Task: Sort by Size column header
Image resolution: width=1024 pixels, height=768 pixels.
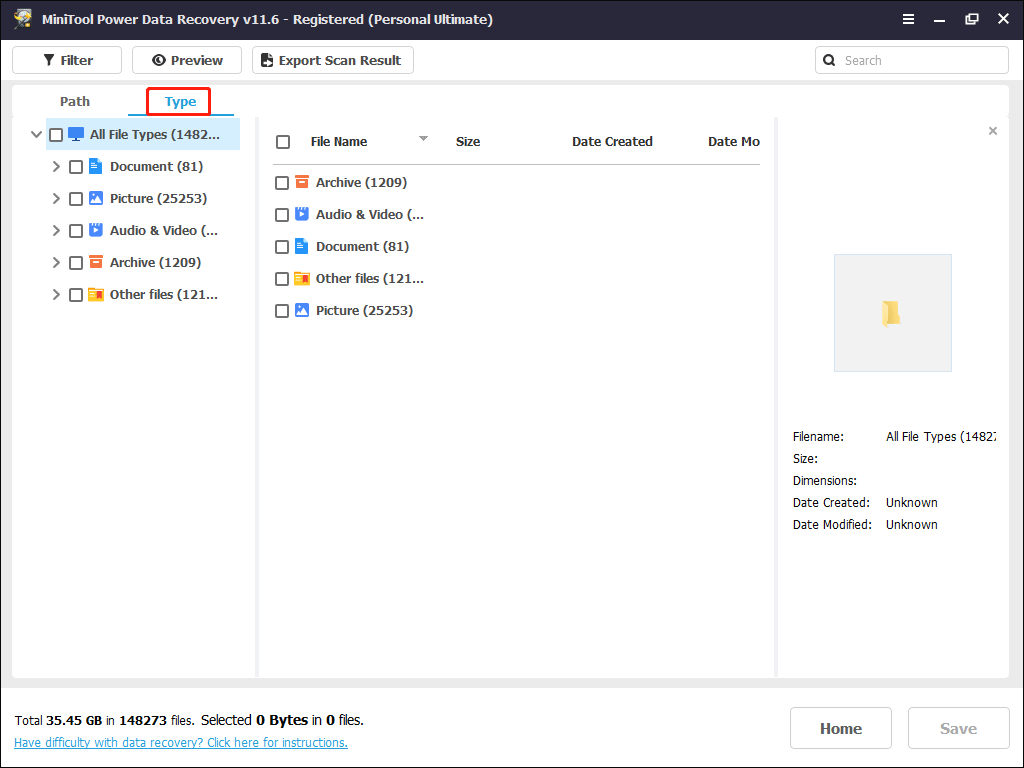Action: point(468,142)
